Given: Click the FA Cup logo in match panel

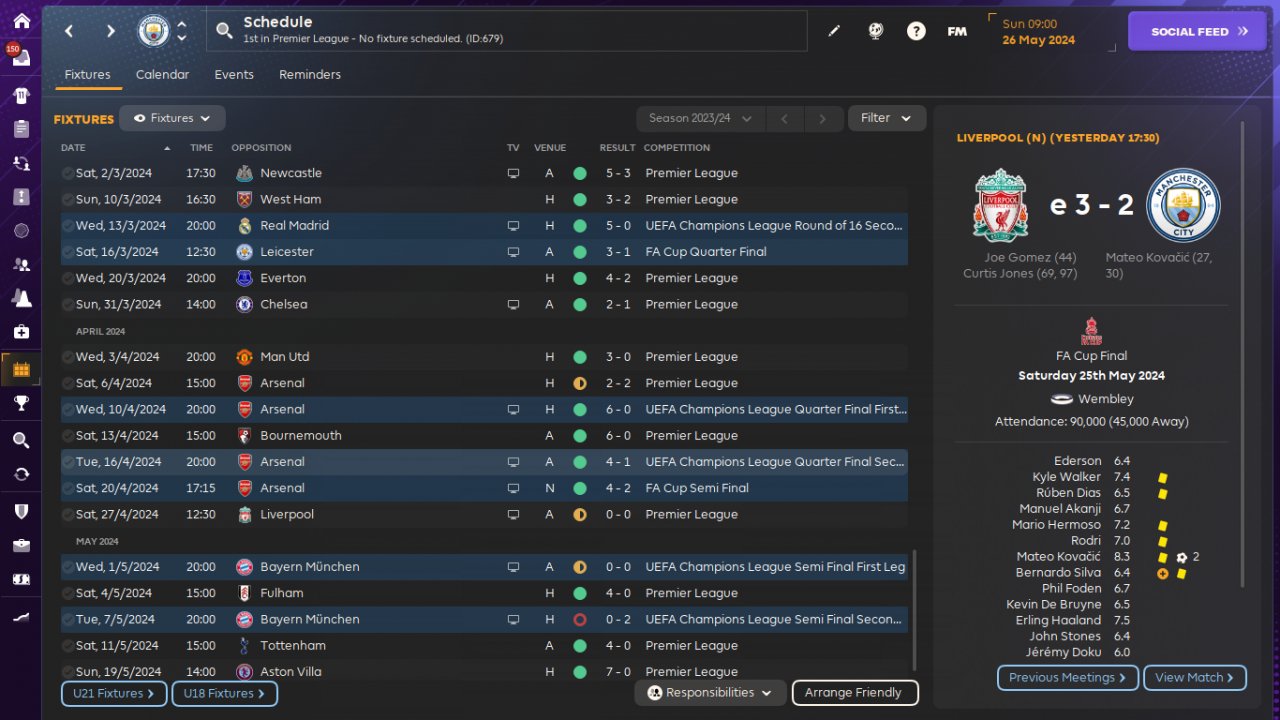Looking at the screenshot, I should pos(1092,331).
